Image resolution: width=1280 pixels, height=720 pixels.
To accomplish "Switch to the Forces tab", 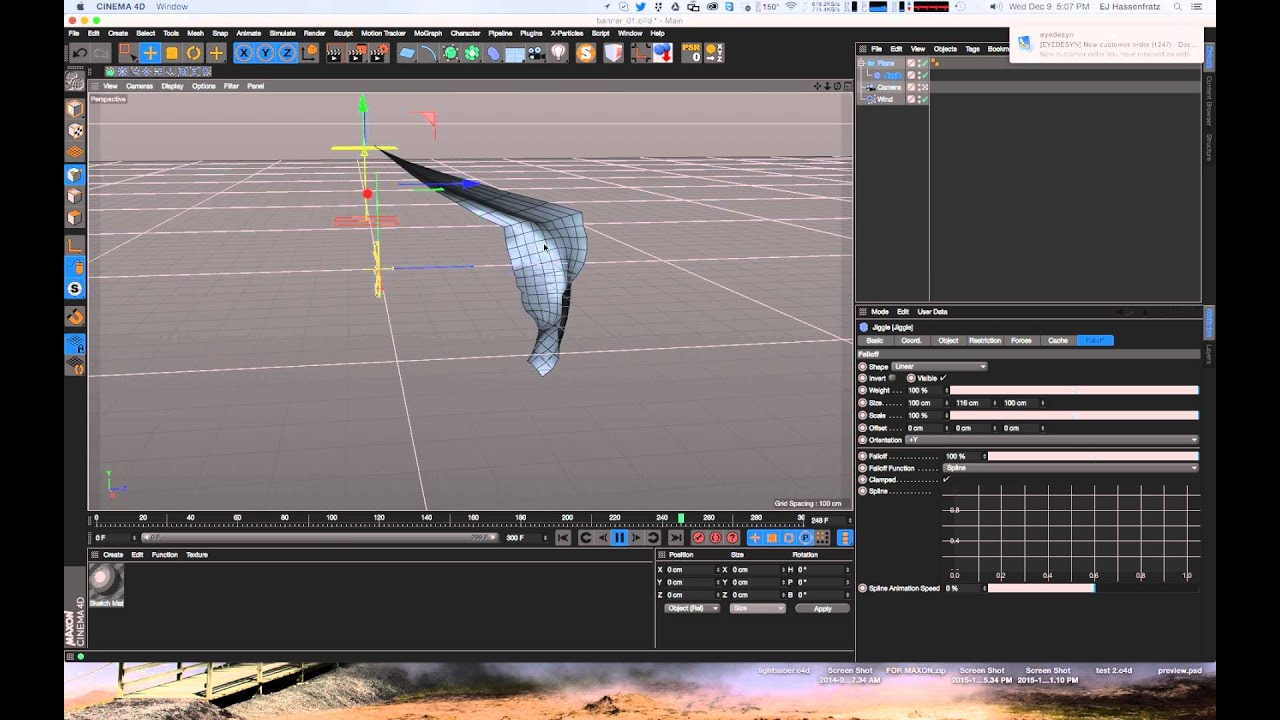I will pos(1021,341).
